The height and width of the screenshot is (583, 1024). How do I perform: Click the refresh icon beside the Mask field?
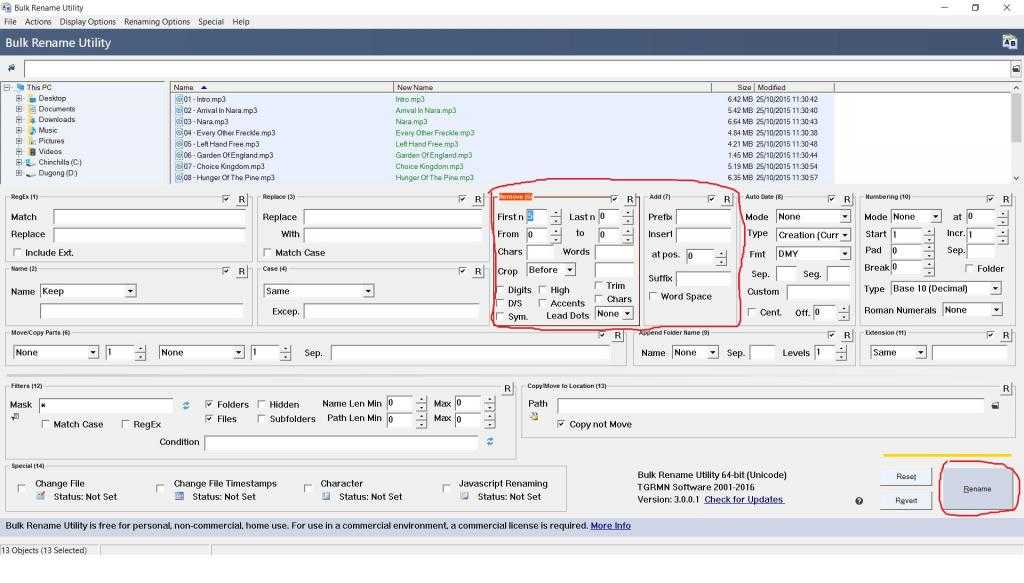pos(185,405)
